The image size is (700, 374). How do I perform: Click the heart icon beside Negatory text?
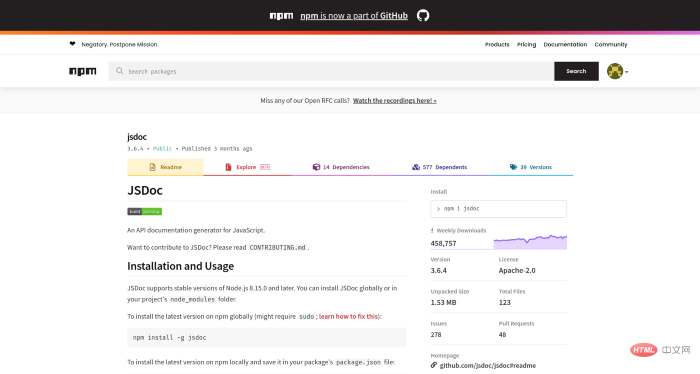click(x=72, y=44)
